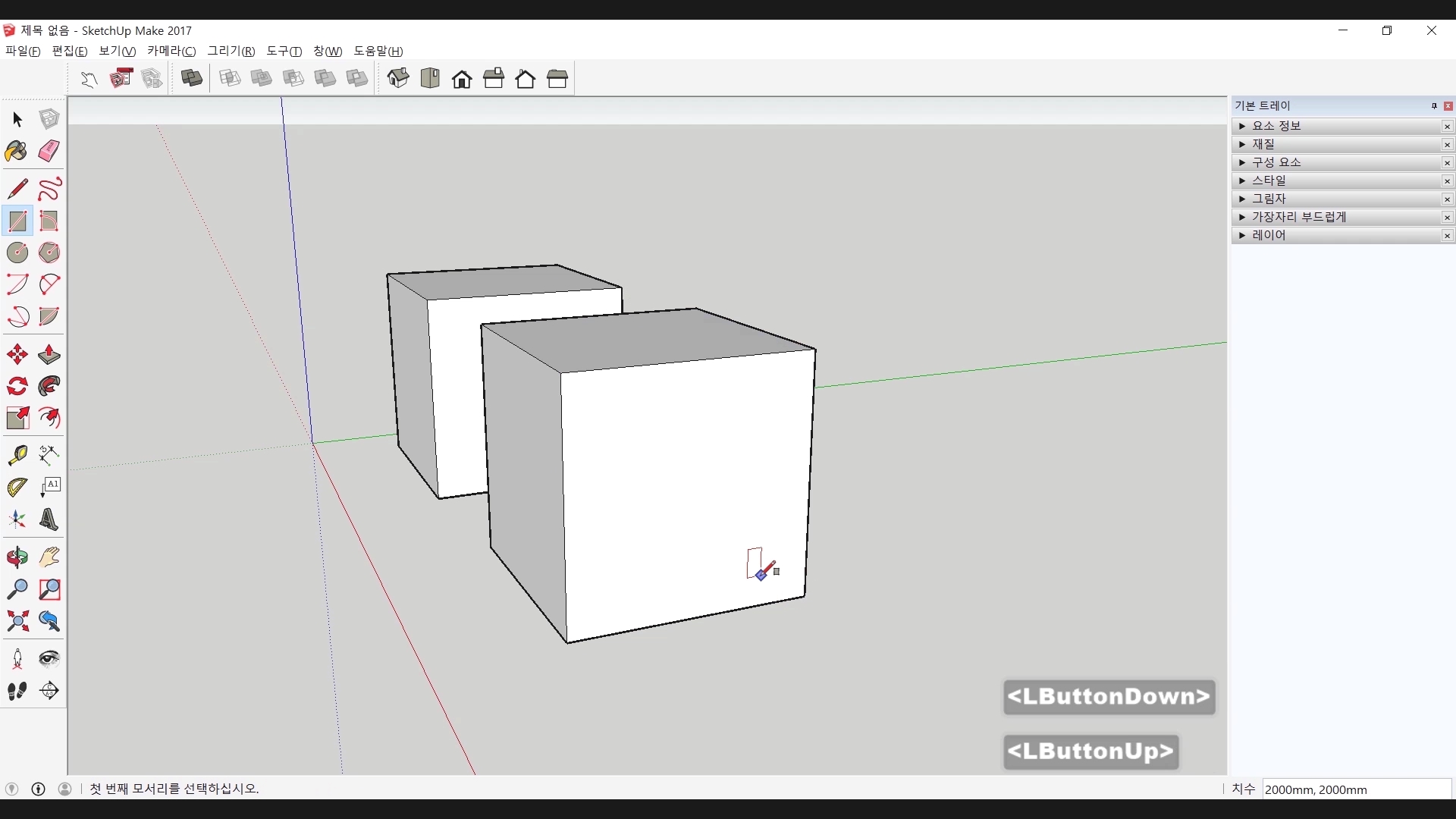This screenshot has height=819, width=1456.
Task: Pin the default tray panel
Action: tap(1434, 106)
